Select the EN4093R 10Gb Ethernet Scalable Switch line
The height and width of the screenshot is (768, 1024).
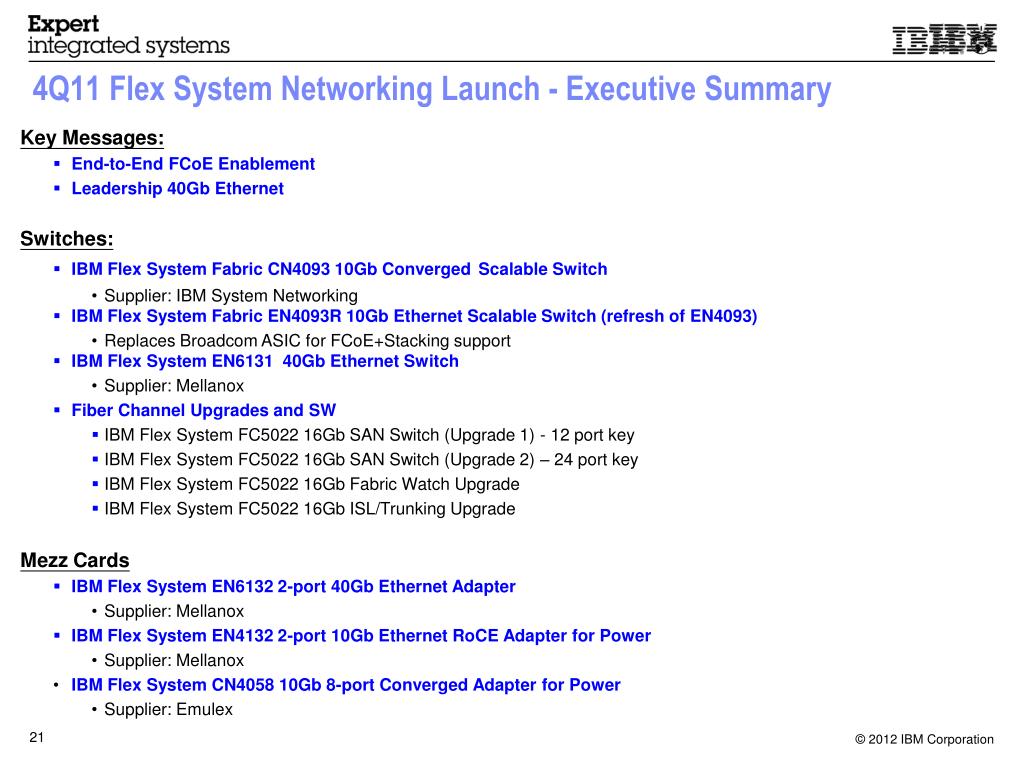pos(414,316)
